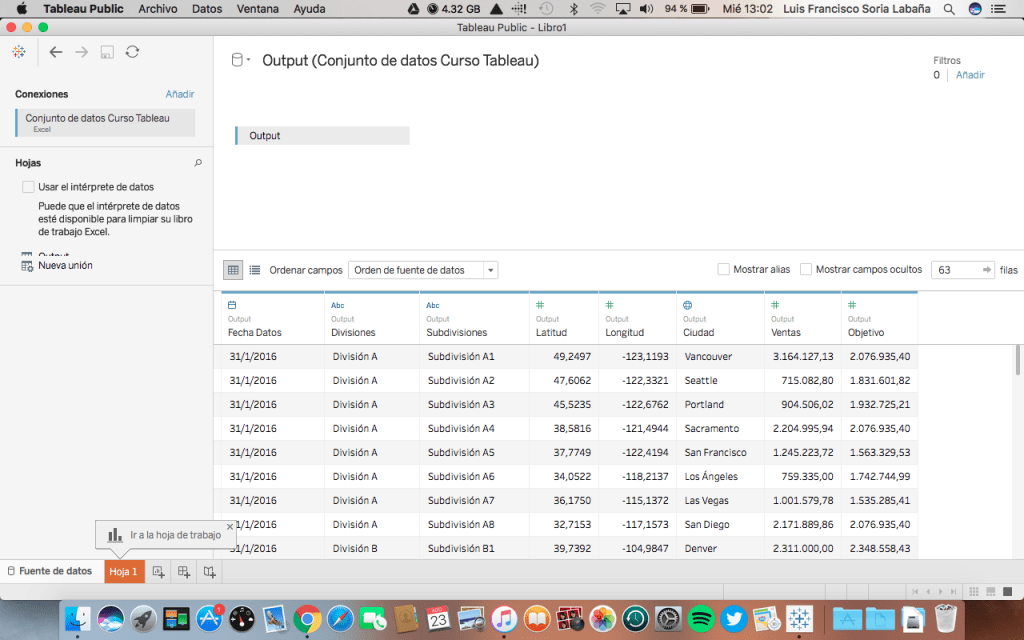
Task: Check Mostrar campos ocultos box
Action: 806,269
